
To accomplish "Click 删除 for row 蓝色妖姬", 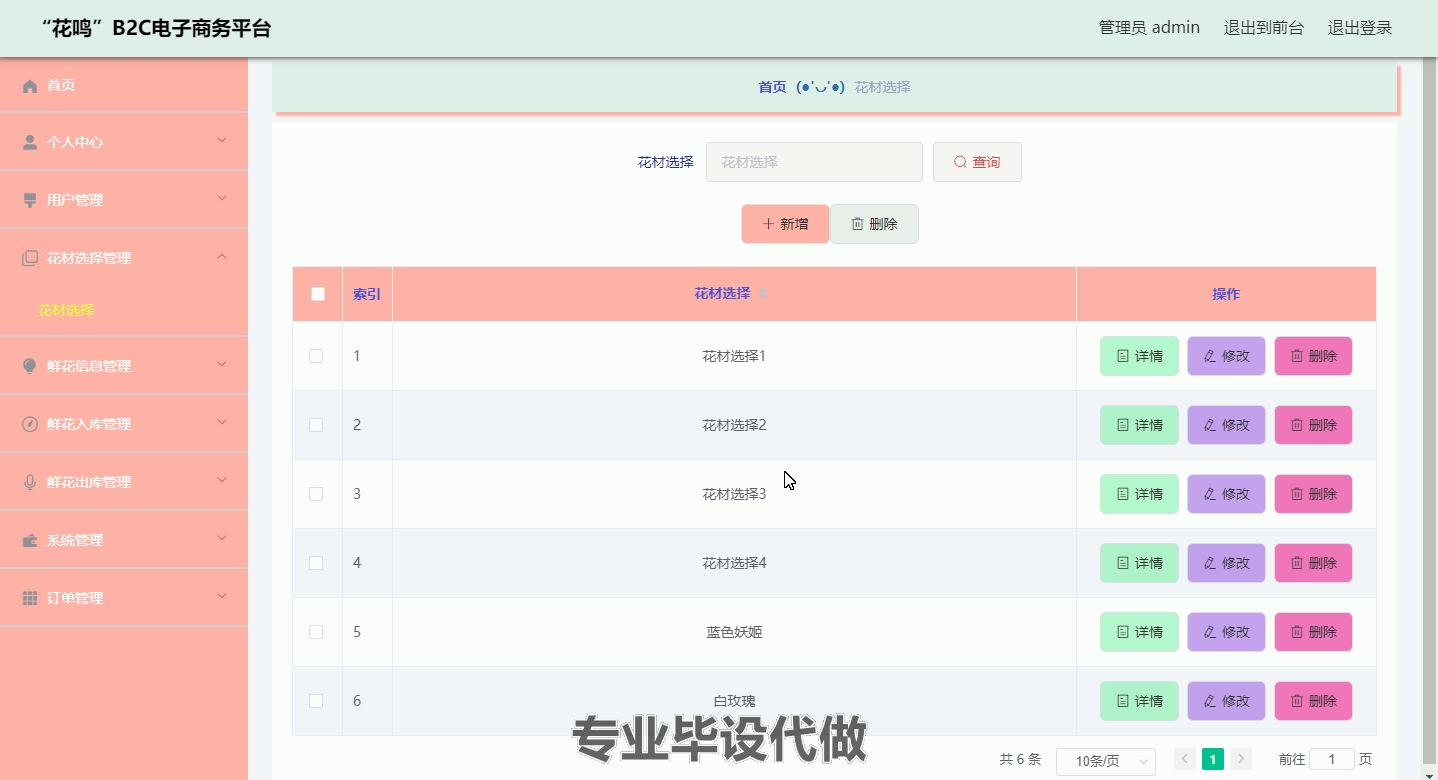I will 1313,632.
